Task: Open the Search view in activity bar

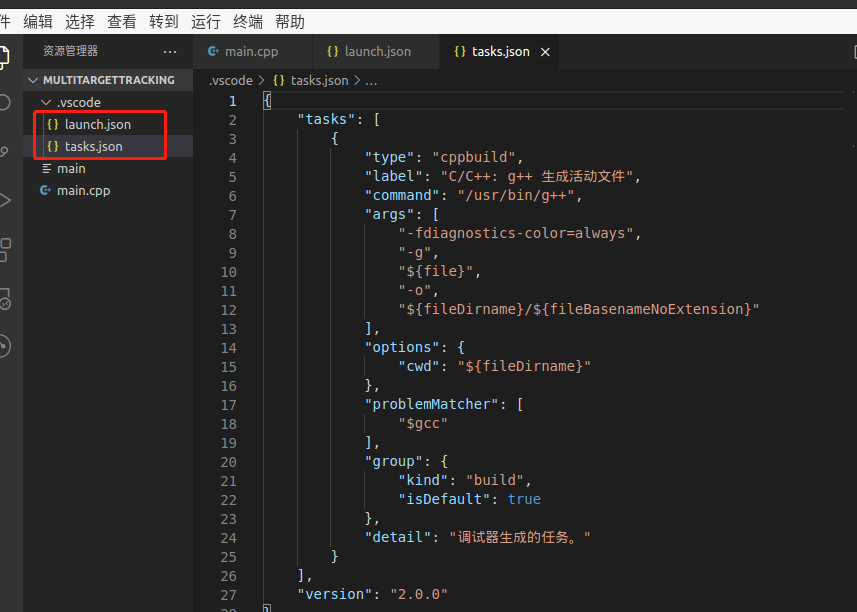Action: [4, 102]
